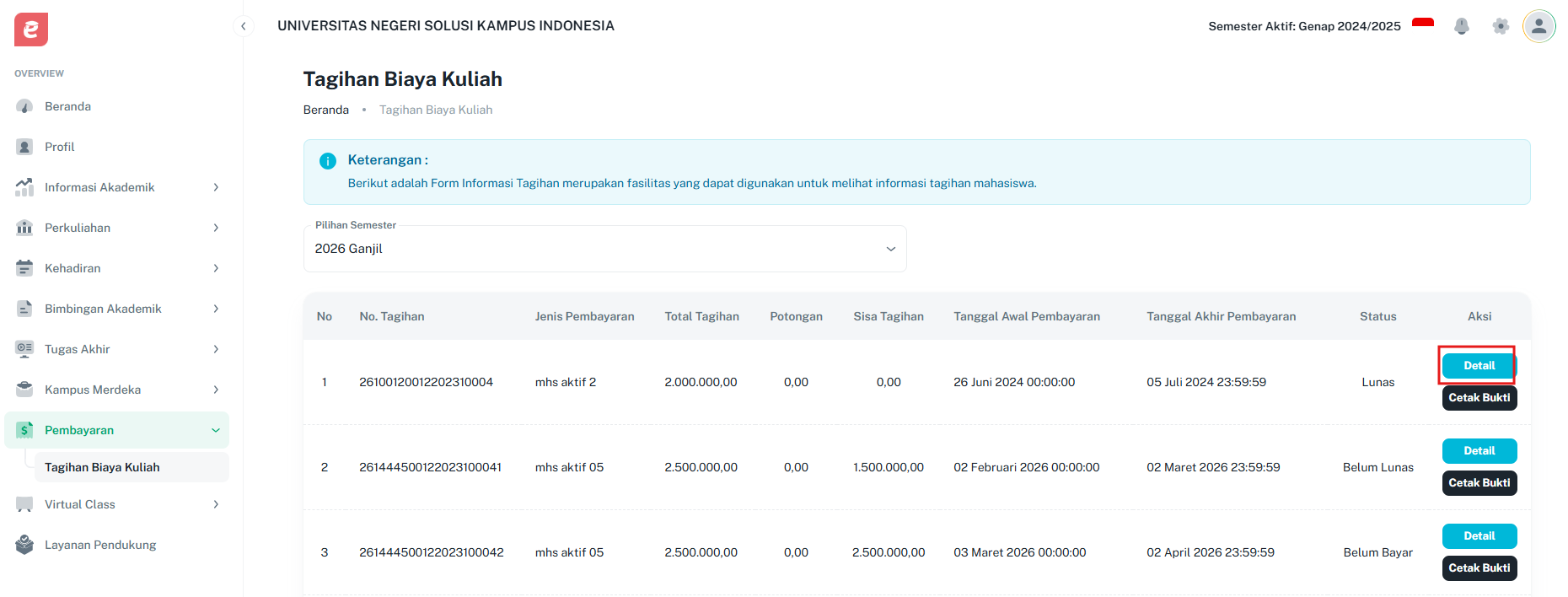Click Cetak Bukti for the Belum Bayar row

click(x=1479, y=568)
